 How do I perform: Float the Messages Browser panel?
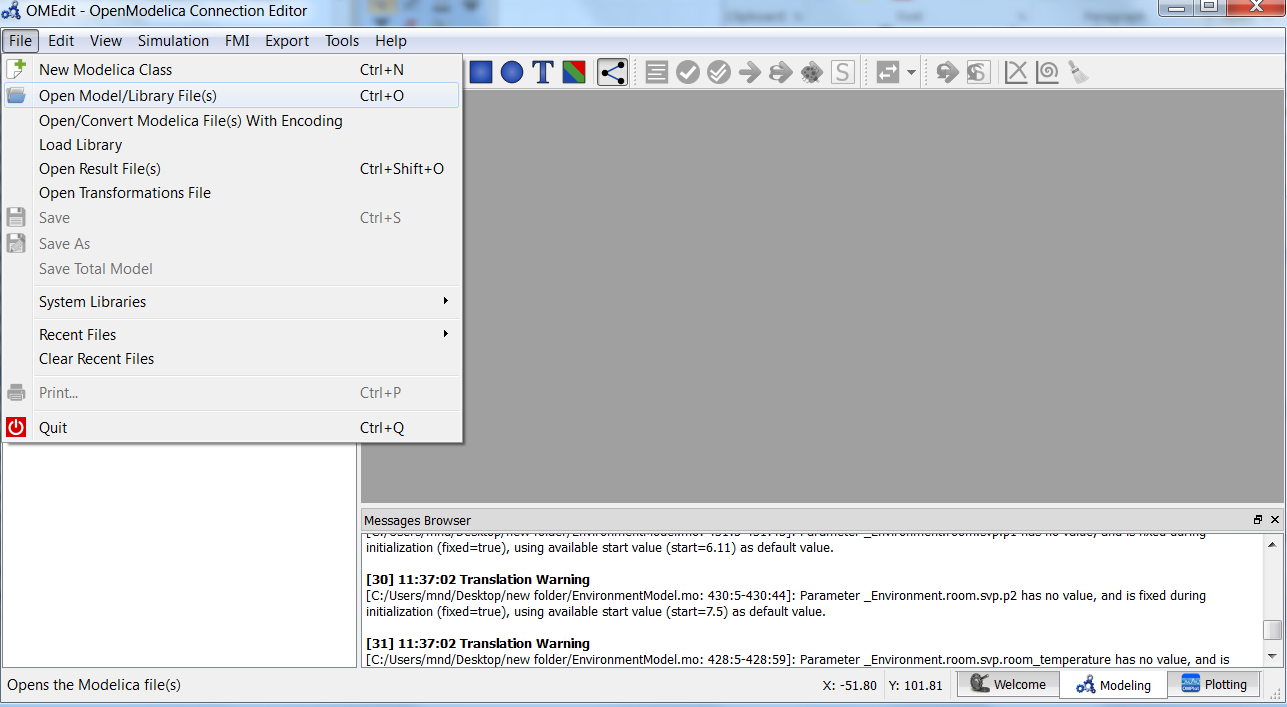pos(1258,520)
